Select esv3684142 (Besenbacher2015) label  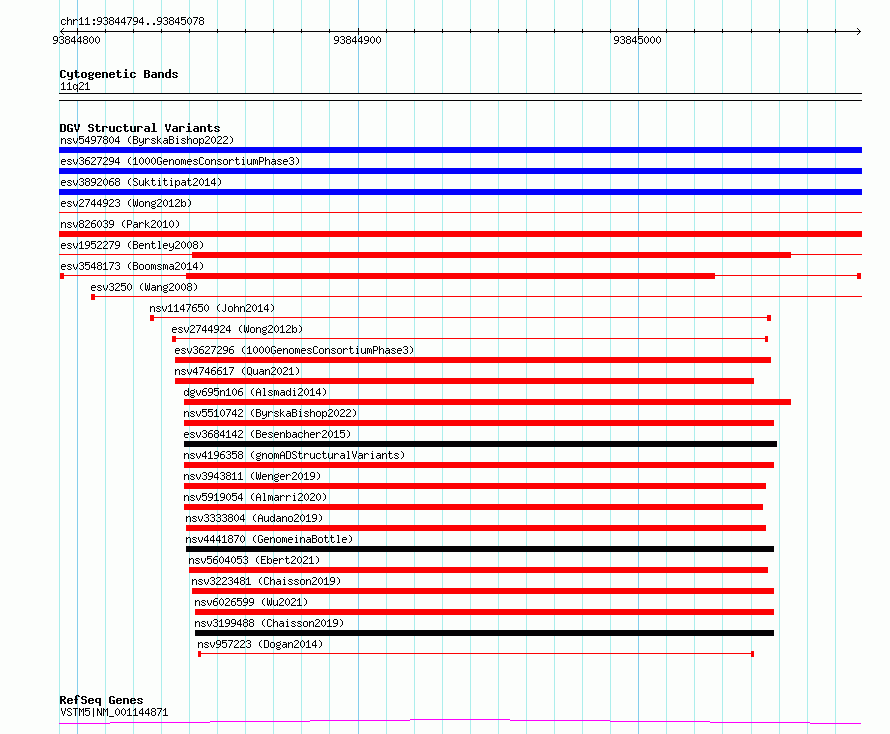point(267,434)
